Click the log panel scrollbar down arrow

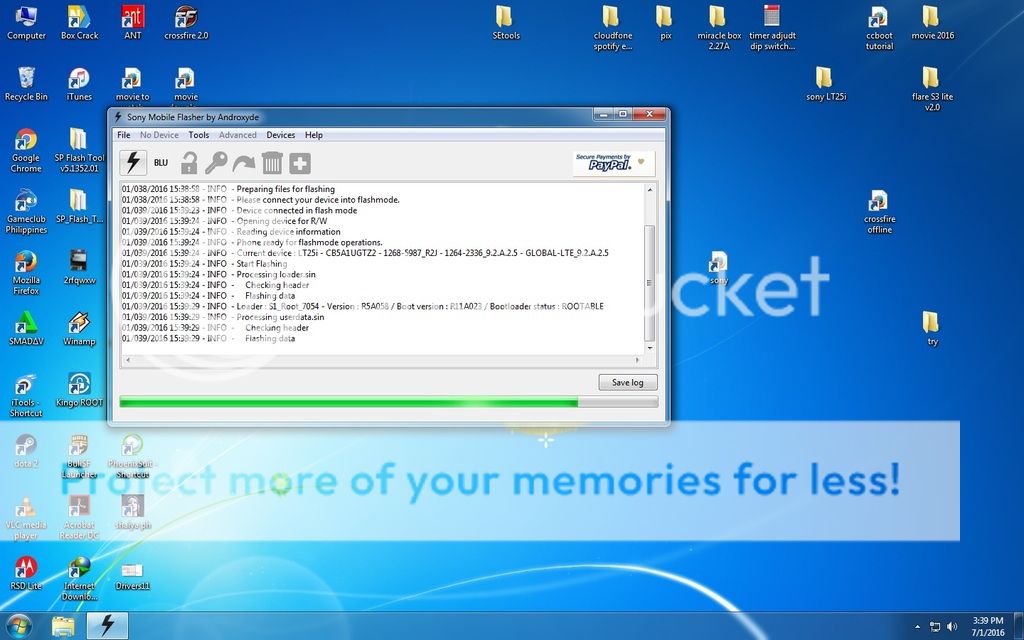[650, 347]
